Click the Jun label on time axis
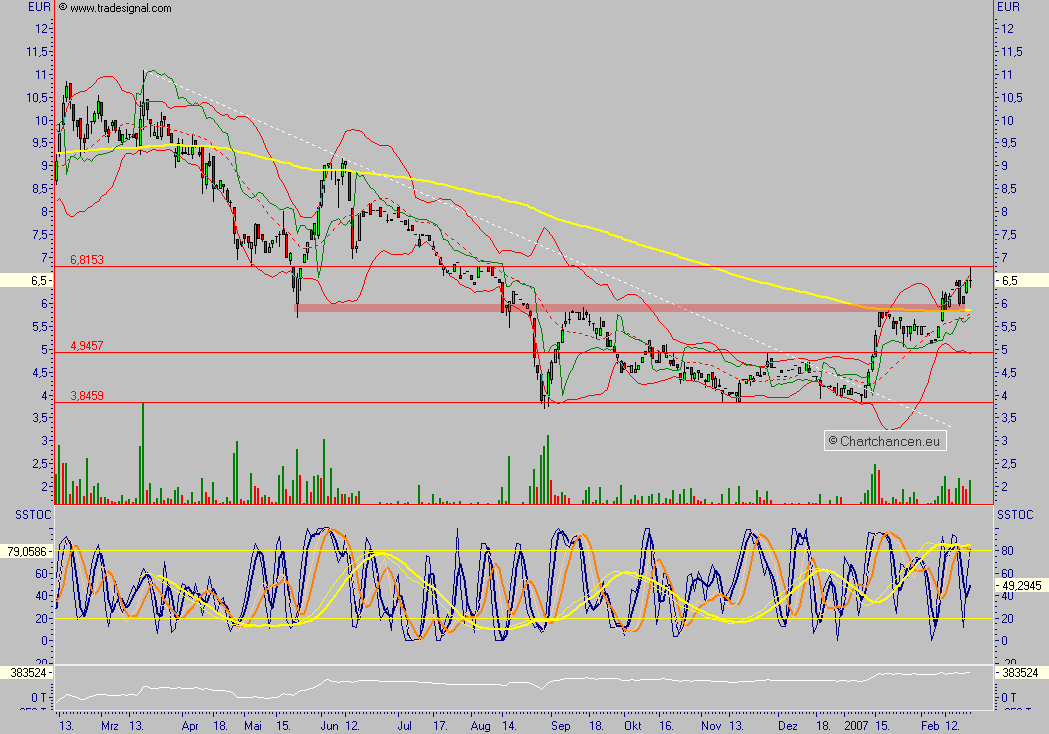Image resolution: width=1049 pixels, height=734 pixels. click(329, 726)
